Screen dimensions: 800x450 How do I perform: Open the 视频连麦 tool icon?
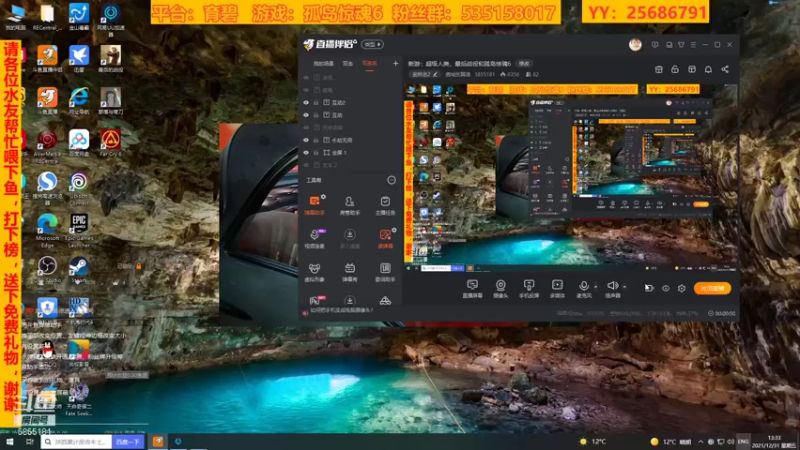click(314, 238)
